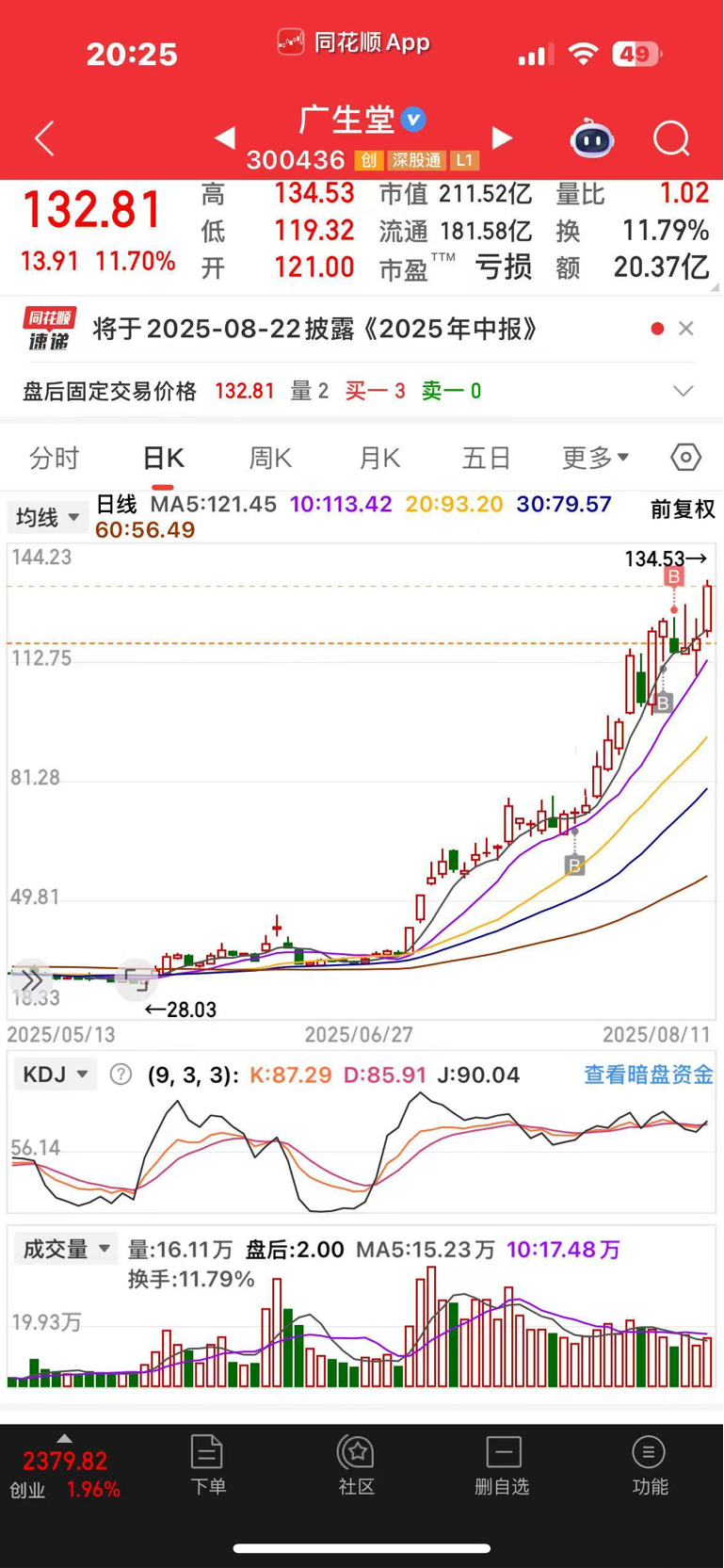Open 查看暗盘资金 link
Viewport: 724px width, 1568px height.
[649, 1075]
